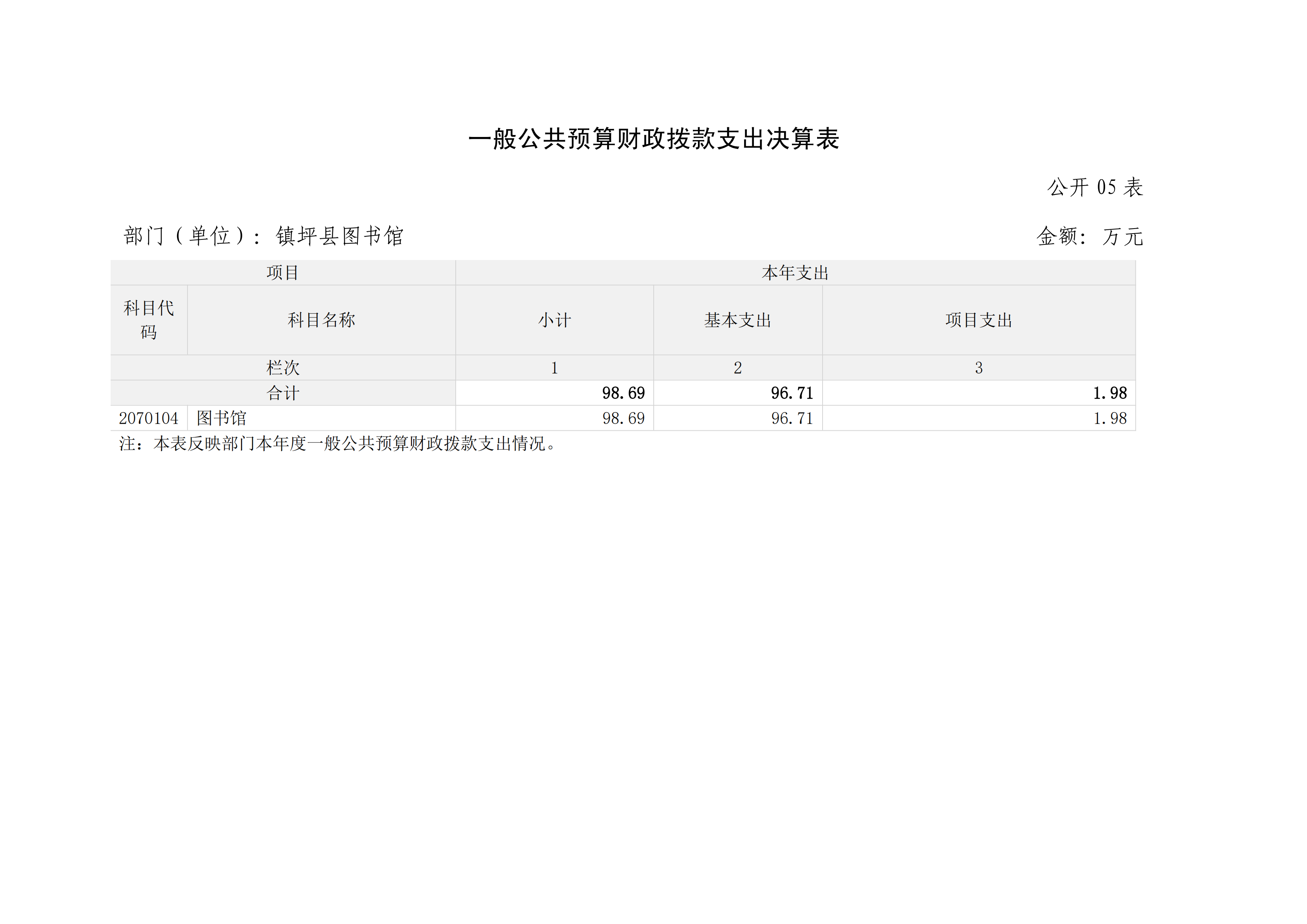The height and width of the screenshot is (924, 1307).
Task: Select the 科目代码 column header
Action: [x=149, y=320]
